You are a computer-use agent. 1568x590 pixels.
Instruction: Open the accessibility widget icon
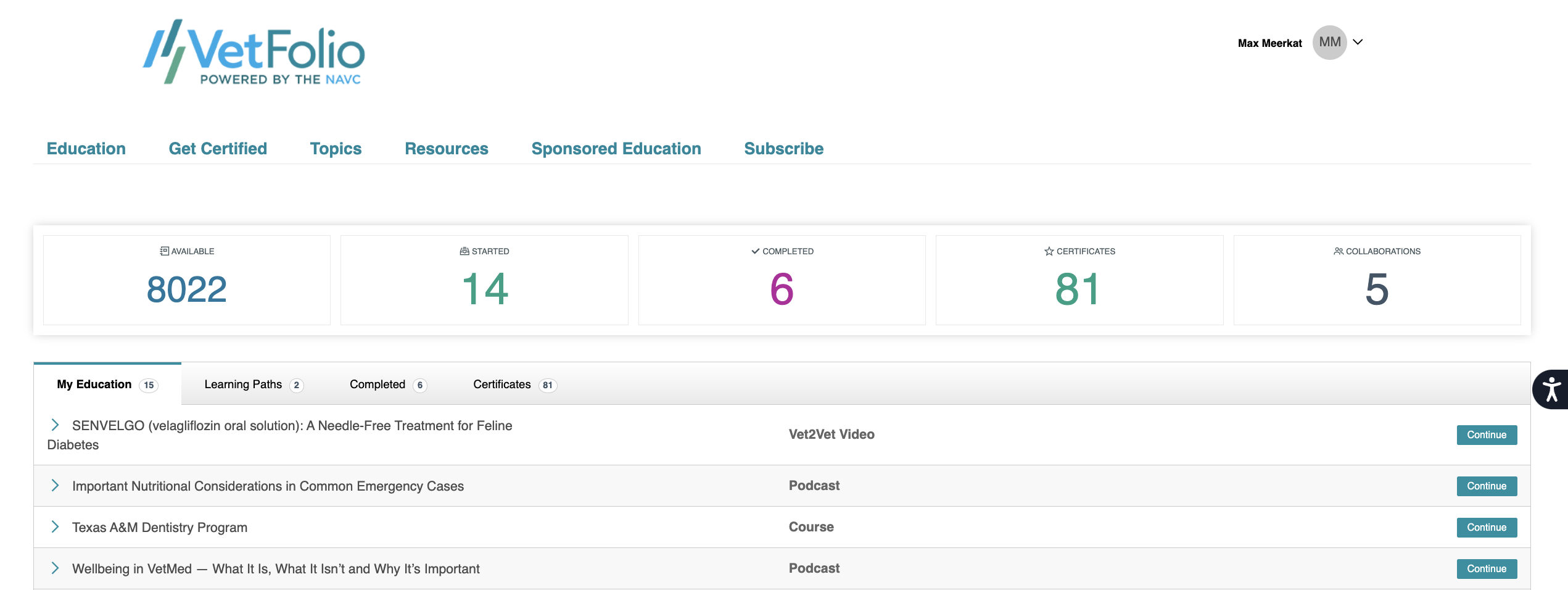tap(1551, 389)
